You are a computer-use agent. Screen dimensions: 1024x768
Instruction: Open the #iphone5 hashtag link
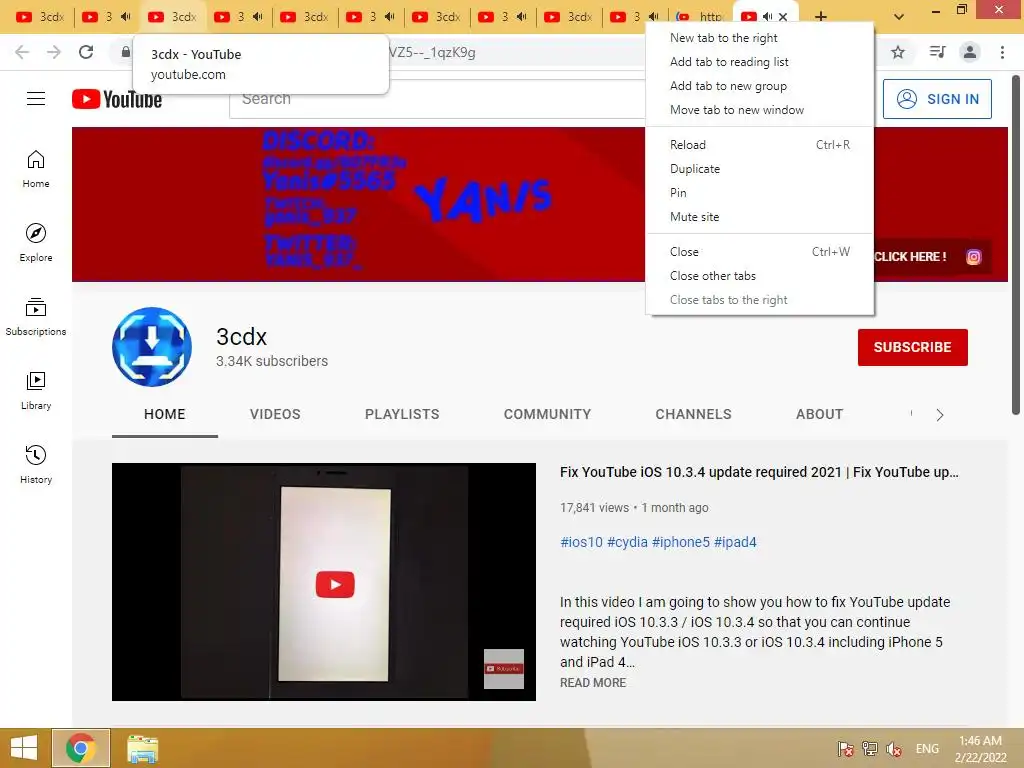coord(680,542)
